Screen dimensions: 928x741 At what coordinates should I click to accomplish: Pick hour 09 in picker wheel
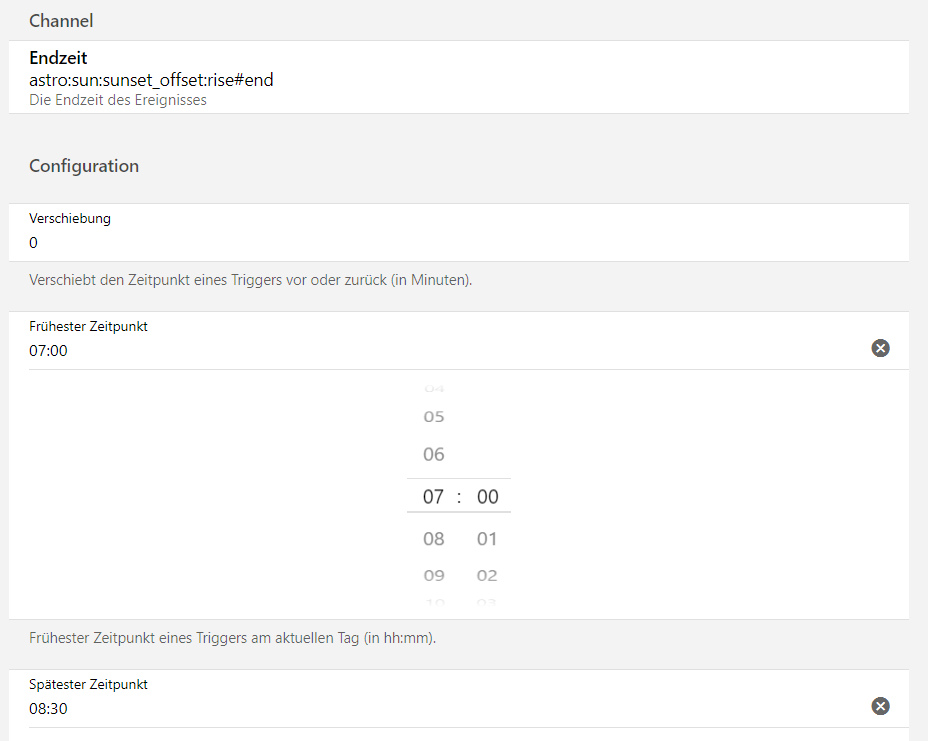(433, 575)
